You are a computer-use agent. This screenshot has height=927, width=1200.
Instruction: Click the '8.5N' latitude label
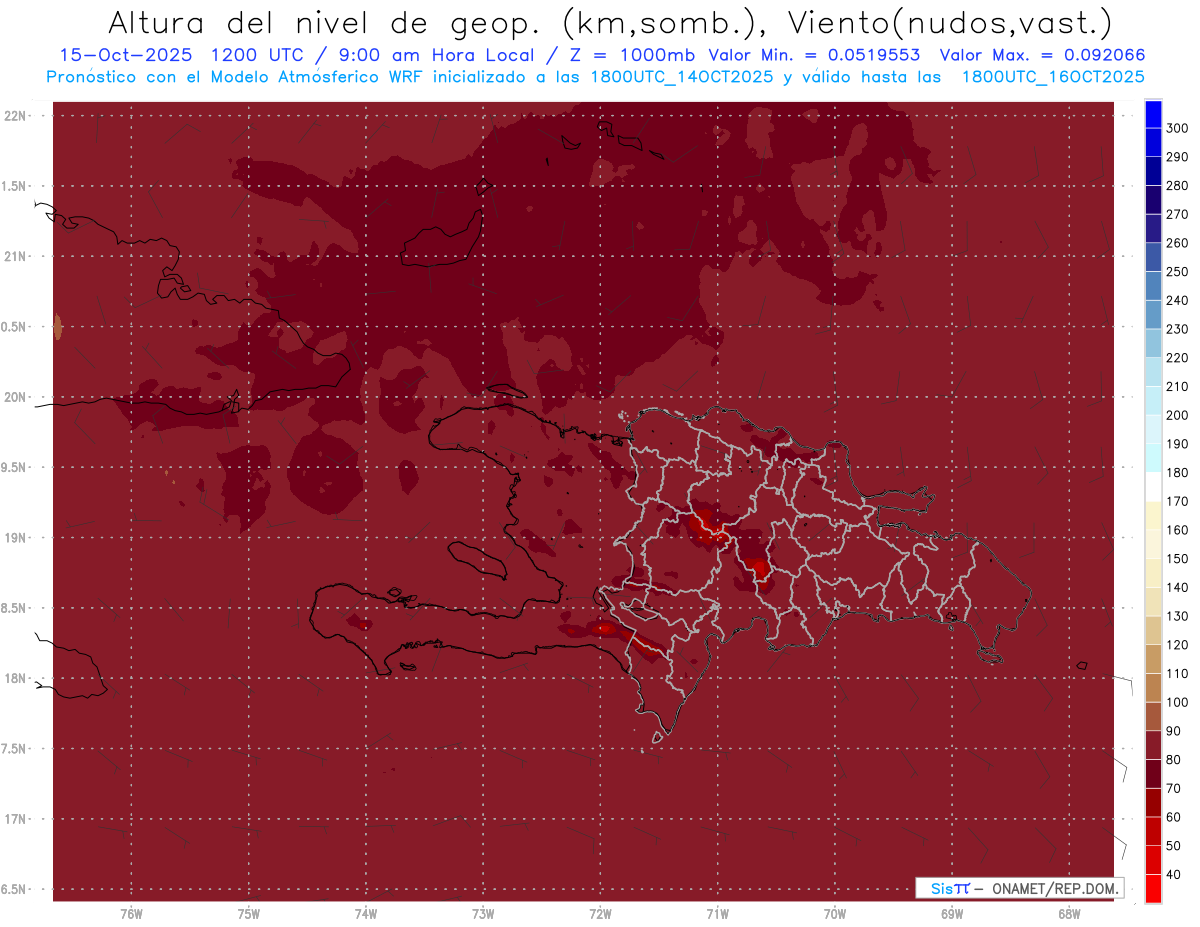[15, 608]
